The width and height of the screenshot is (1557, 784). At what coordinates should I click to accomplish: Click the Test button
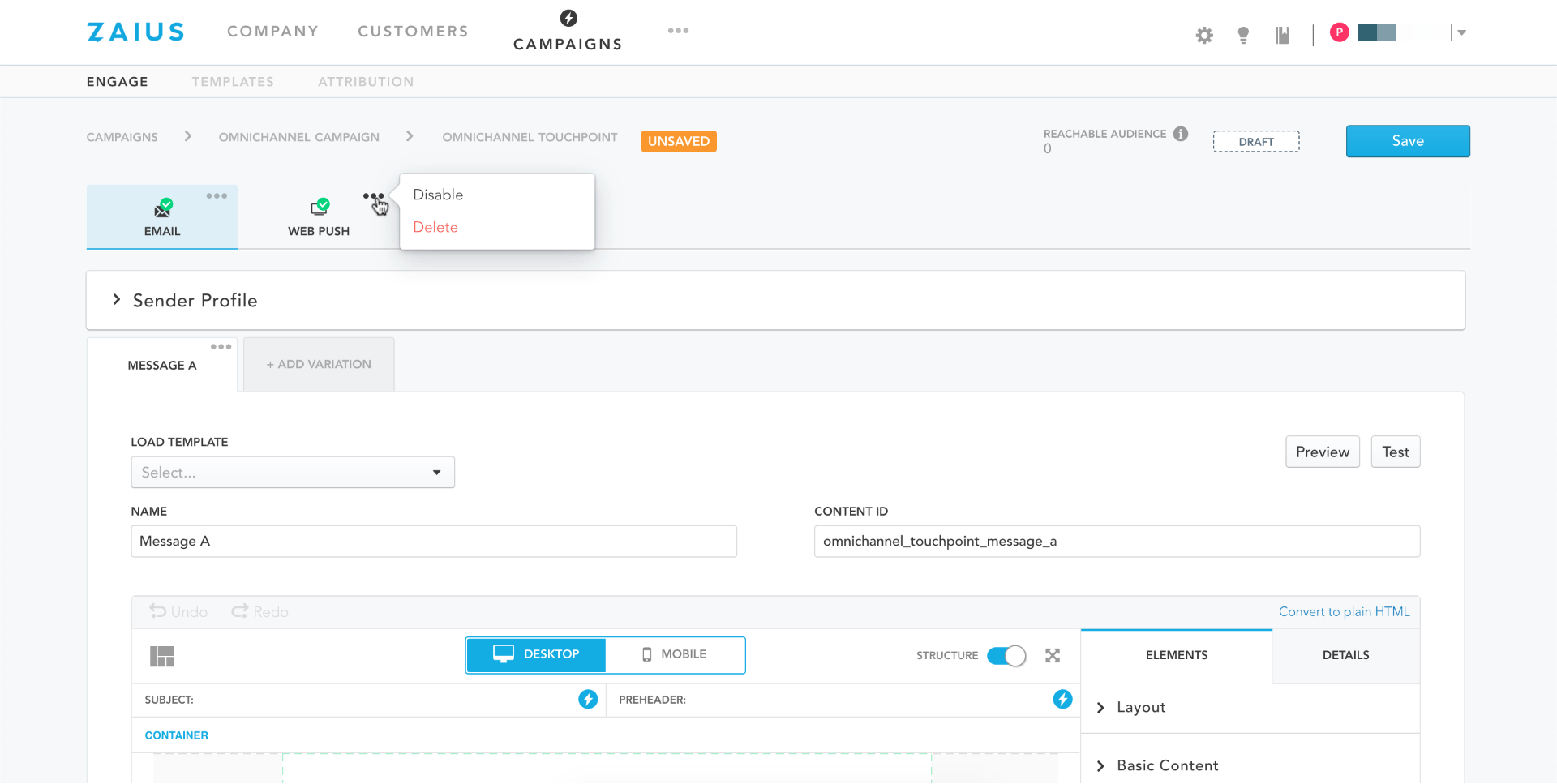pyautogui.click(x=1396, y=452)
